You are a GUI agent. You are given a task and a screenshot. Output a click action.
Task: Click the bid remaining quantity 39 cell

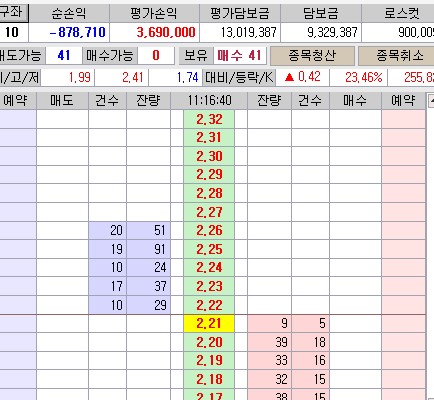(x=269, y=342)
